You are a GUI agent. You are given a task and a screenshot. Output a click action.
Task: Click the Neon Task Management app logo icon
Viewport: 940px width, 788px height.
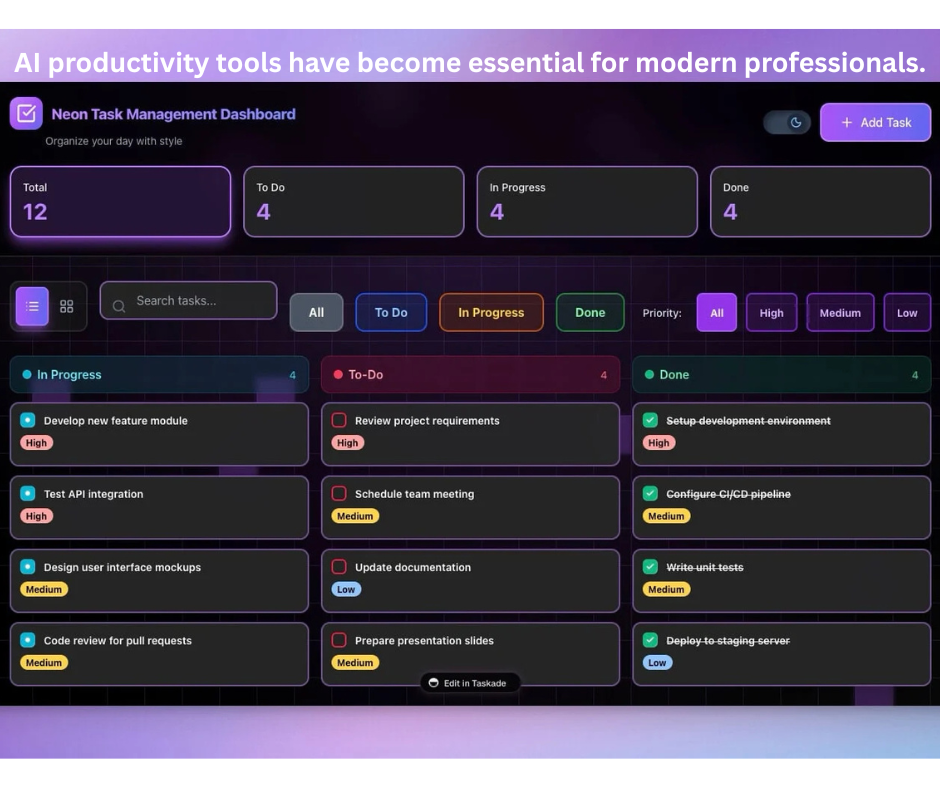[x=26, y=113]
